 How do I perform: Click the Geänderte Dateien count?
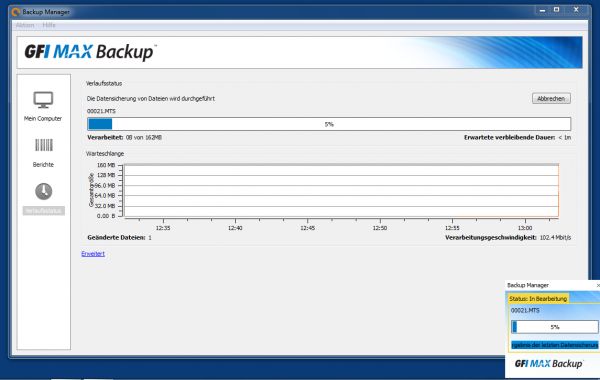point(150,238)
